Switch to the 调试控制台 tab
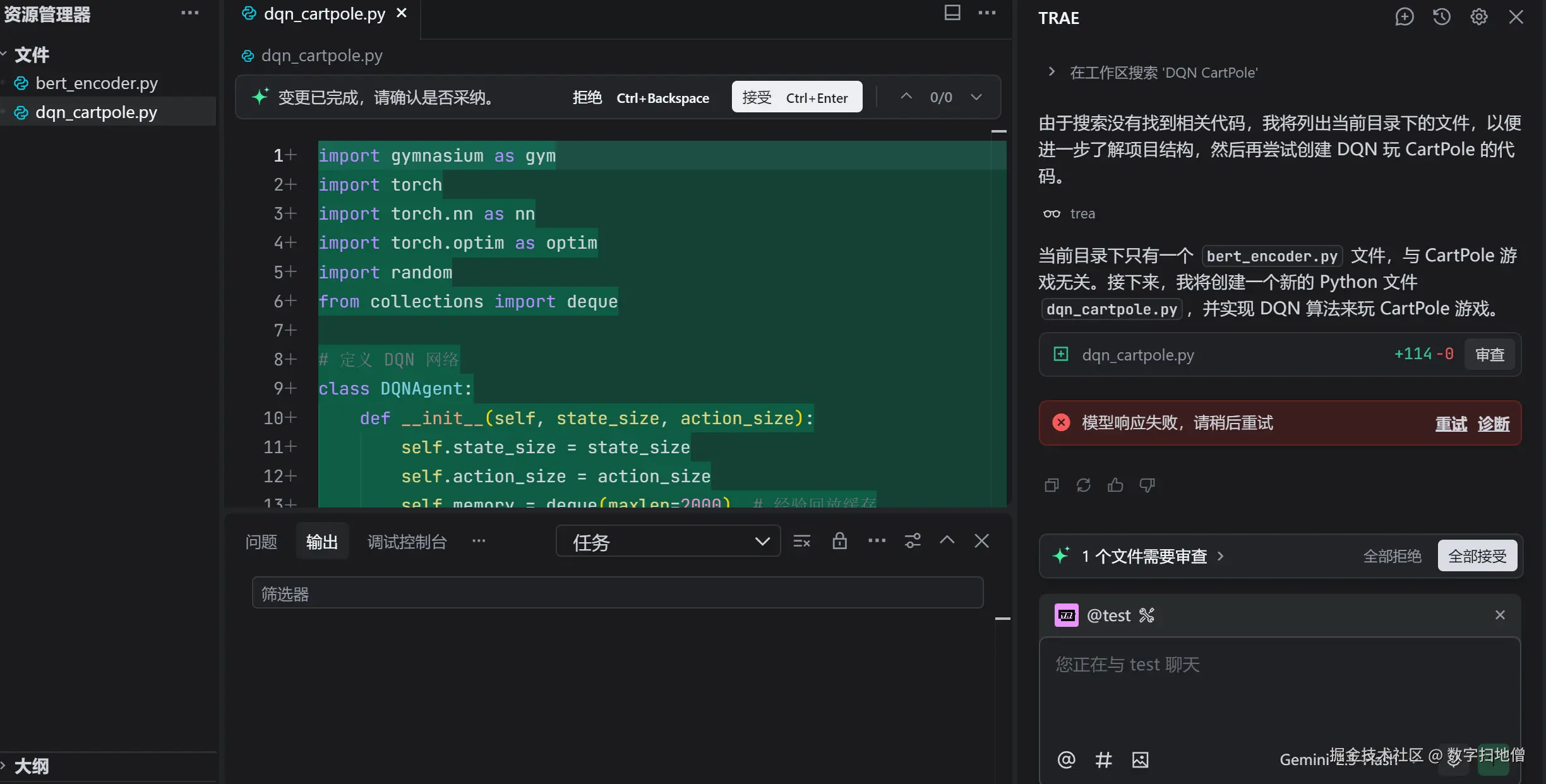Image resolution: width=1546 pixels, height=784 pixels. pyautogui.click(x=407, y=542)
